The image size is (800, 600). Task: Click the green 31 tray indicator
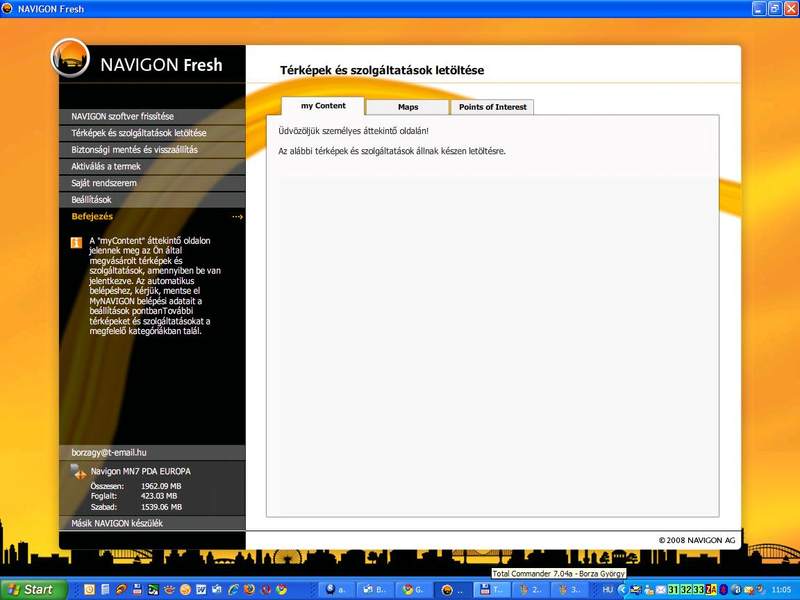click(x=673, y=590)
